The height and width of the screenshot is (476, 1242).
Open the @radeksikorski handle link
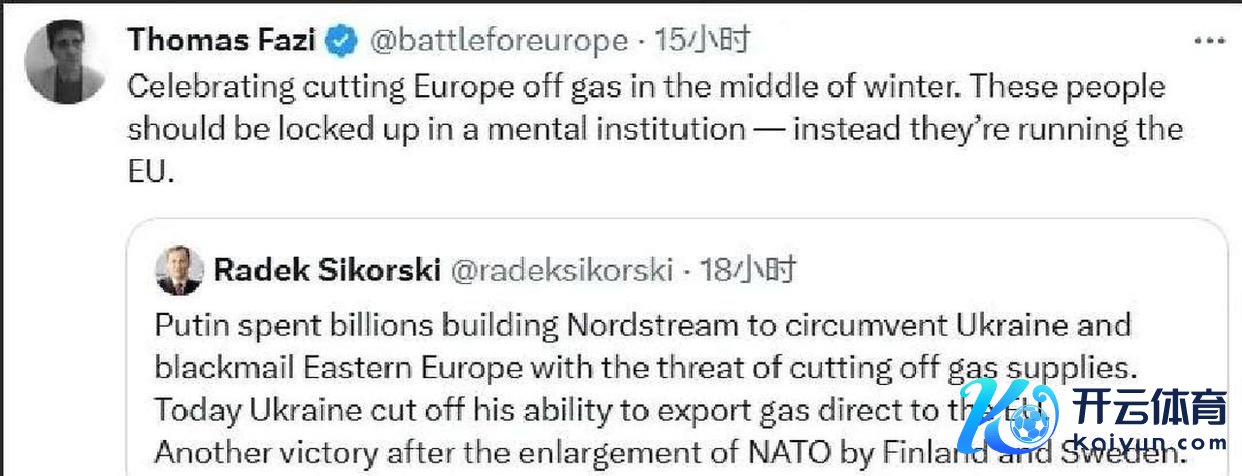(x=563, y=271)
